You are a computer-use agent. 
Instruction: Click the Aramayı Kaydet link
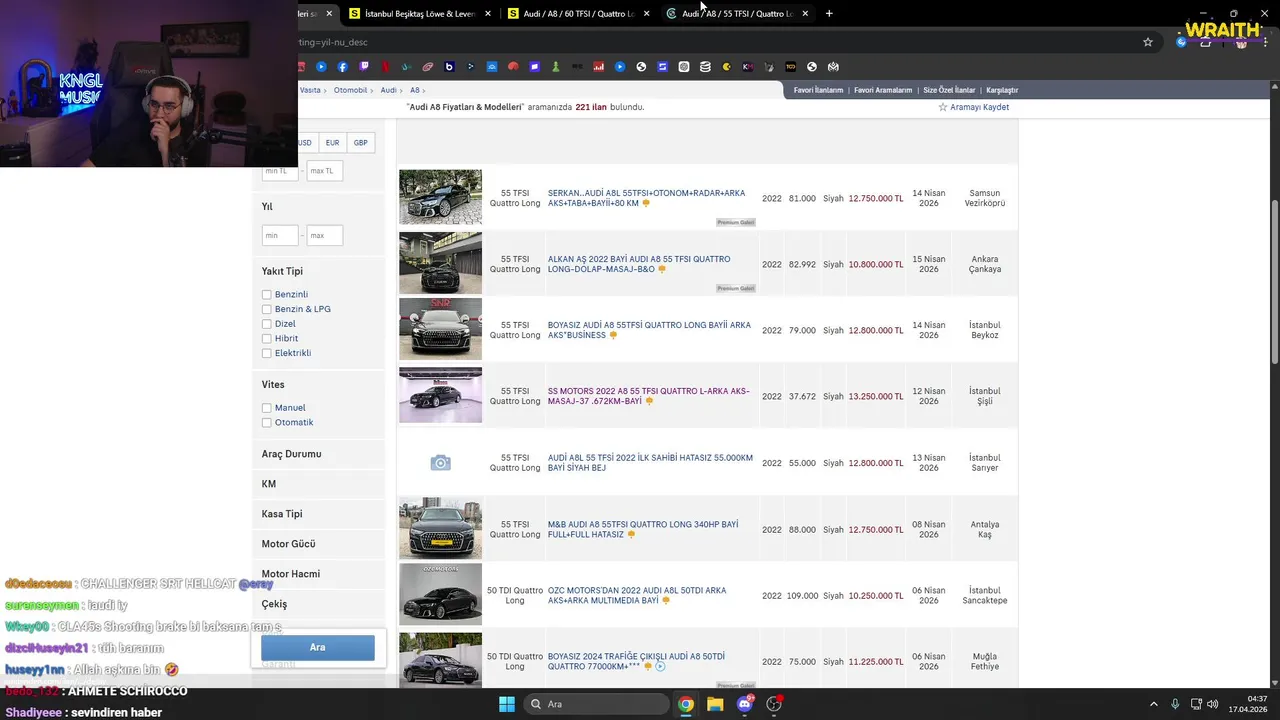pyautogui.click(x=979, y=107)
